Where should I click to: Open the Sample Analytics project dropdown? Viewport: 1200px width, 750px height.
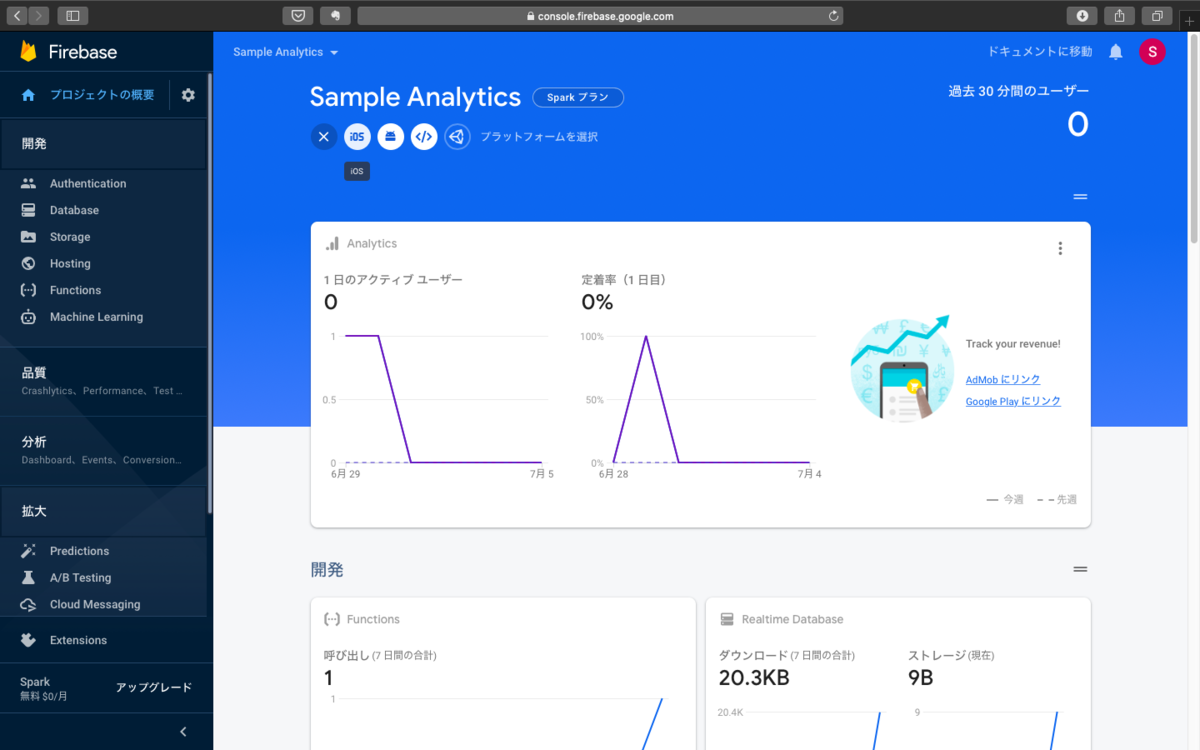286,52
